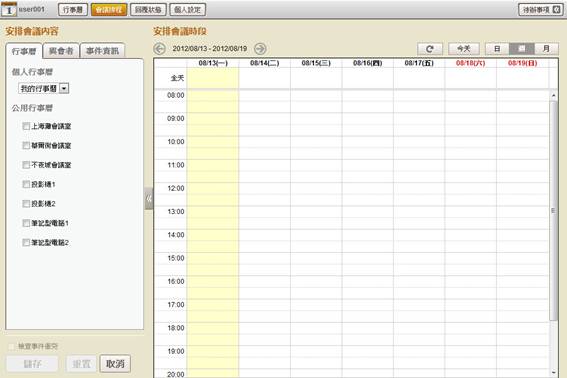Toggle the 檢查事件衝突 checkbox
Screen dimensions: 567x378
click(12, 347)
